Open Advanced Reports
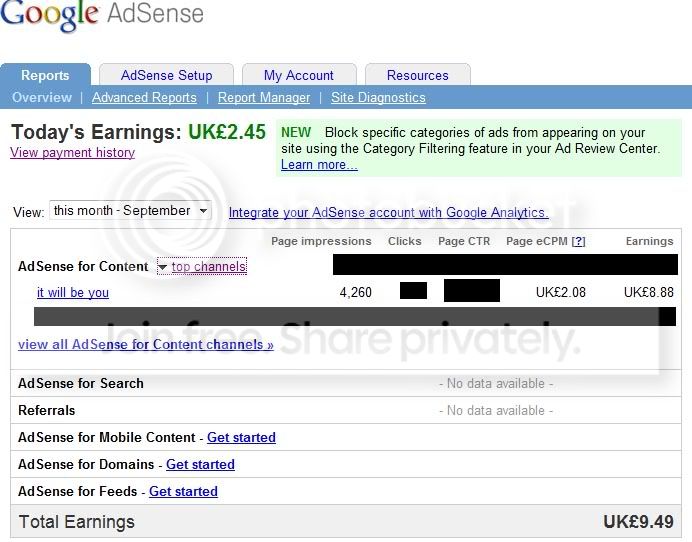 tap(144, 97)
